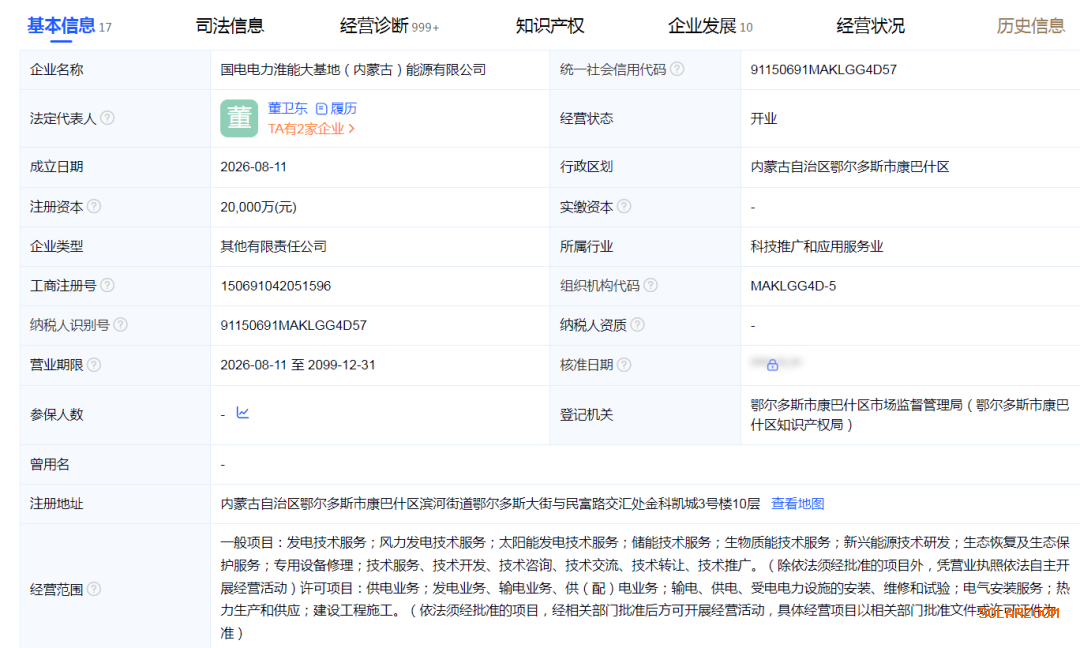
Task: Click the 曾用名 label cell
Action: tap(115, 464)
